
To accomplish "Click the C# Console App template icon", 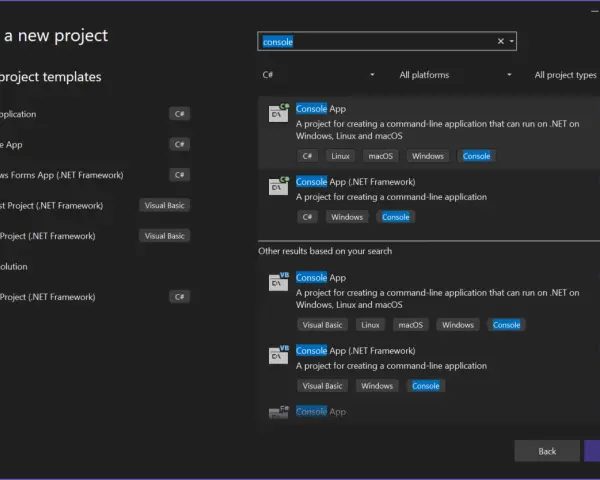I will [279, 113].
